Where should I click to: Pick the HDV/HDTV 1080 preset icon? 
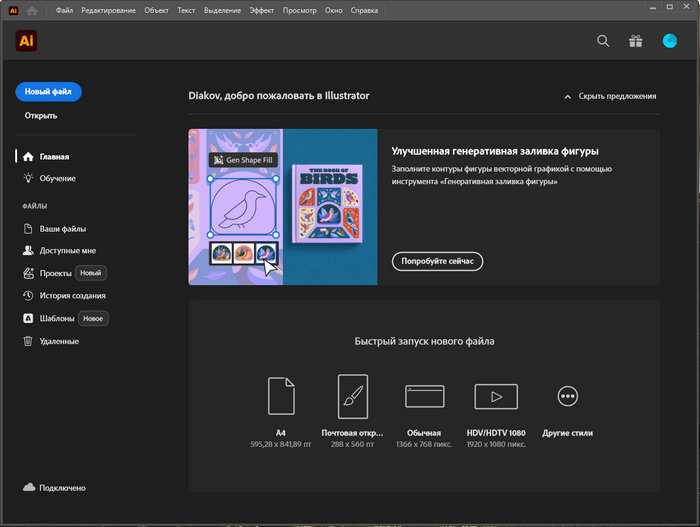[x=495, y=396]
